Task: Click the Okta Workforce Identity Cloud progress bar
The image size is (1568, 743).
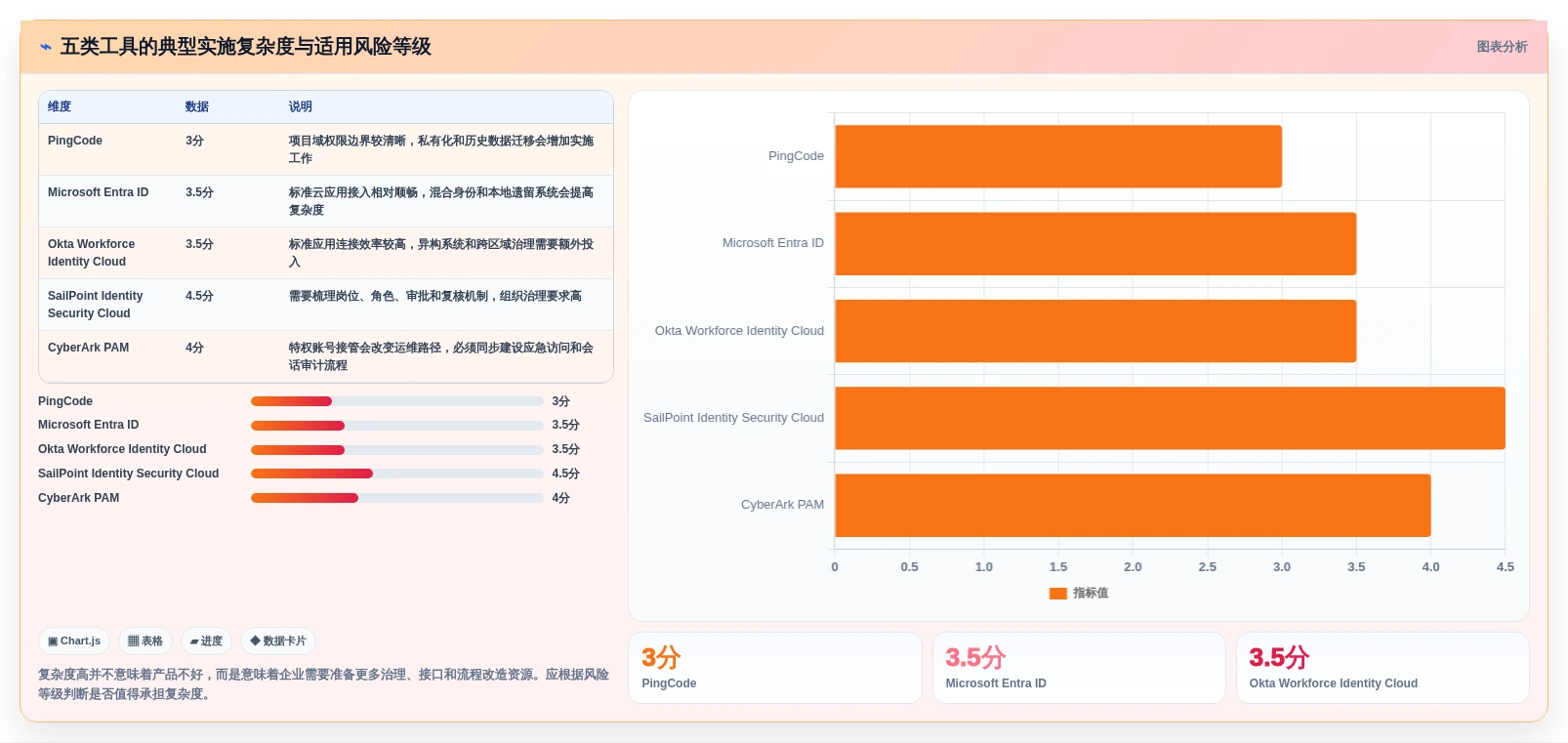Action: coord(396,449)
